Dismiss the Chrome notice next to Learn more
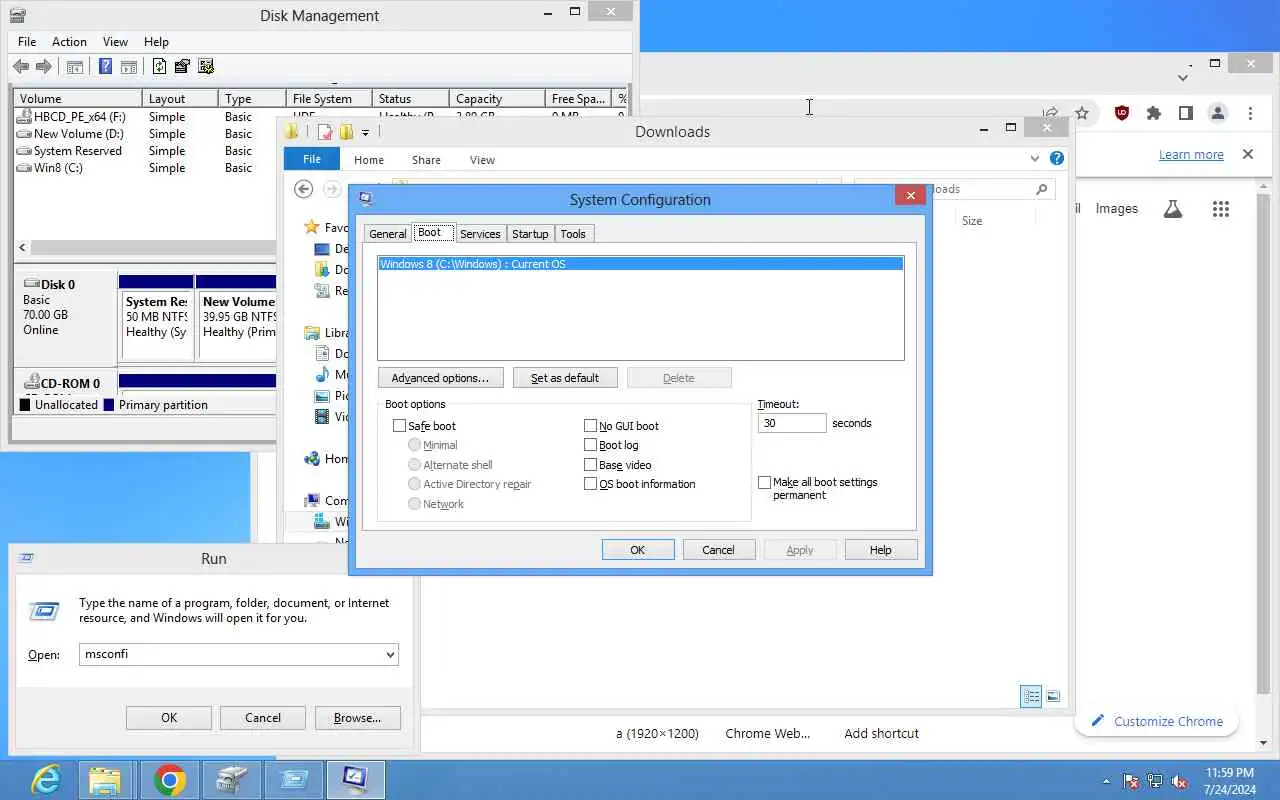The width and height of the screenshot is (1280, 800). (1248, 154)
